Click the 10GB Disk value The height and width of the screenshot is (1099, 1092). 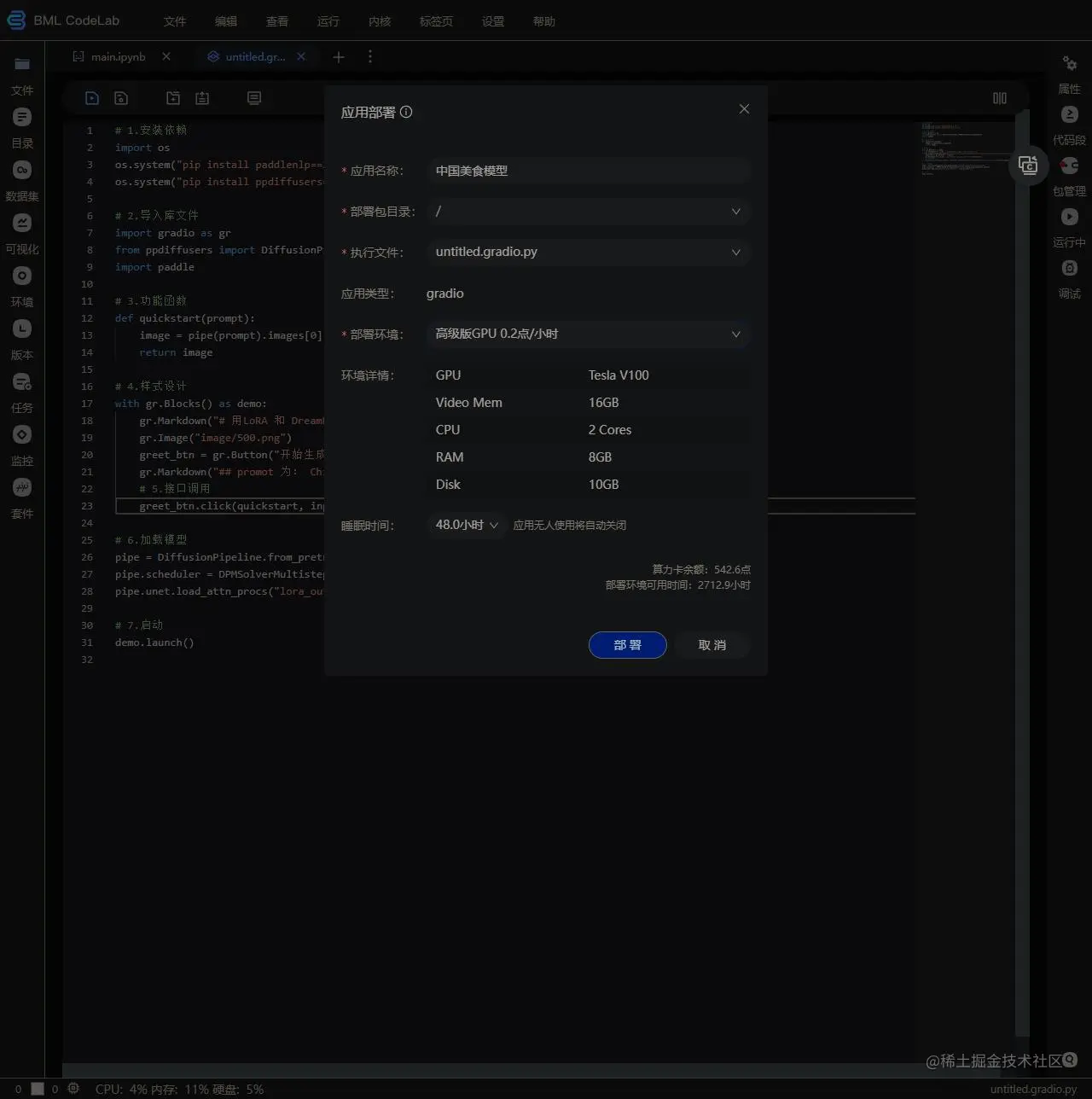point(603,485)
